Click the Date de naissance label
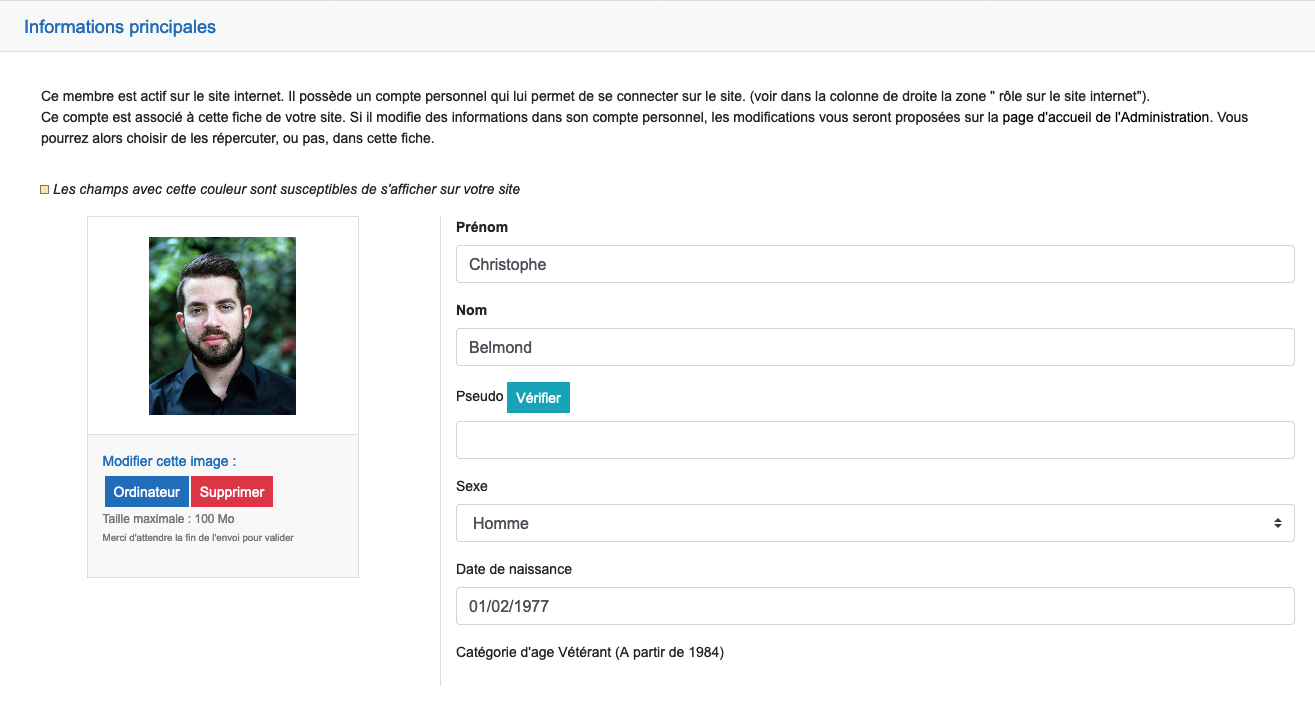The height and width of the screenshot is (706, 1315). [514, 569]
